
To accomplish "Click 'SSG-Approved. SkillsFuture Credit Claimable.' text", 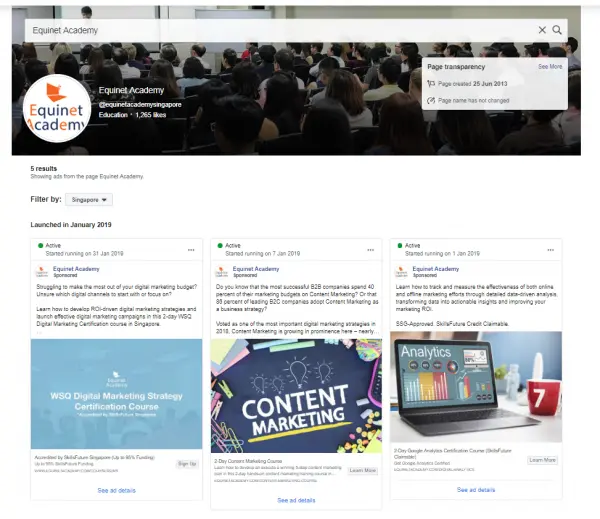I will (x=452, y=324).
